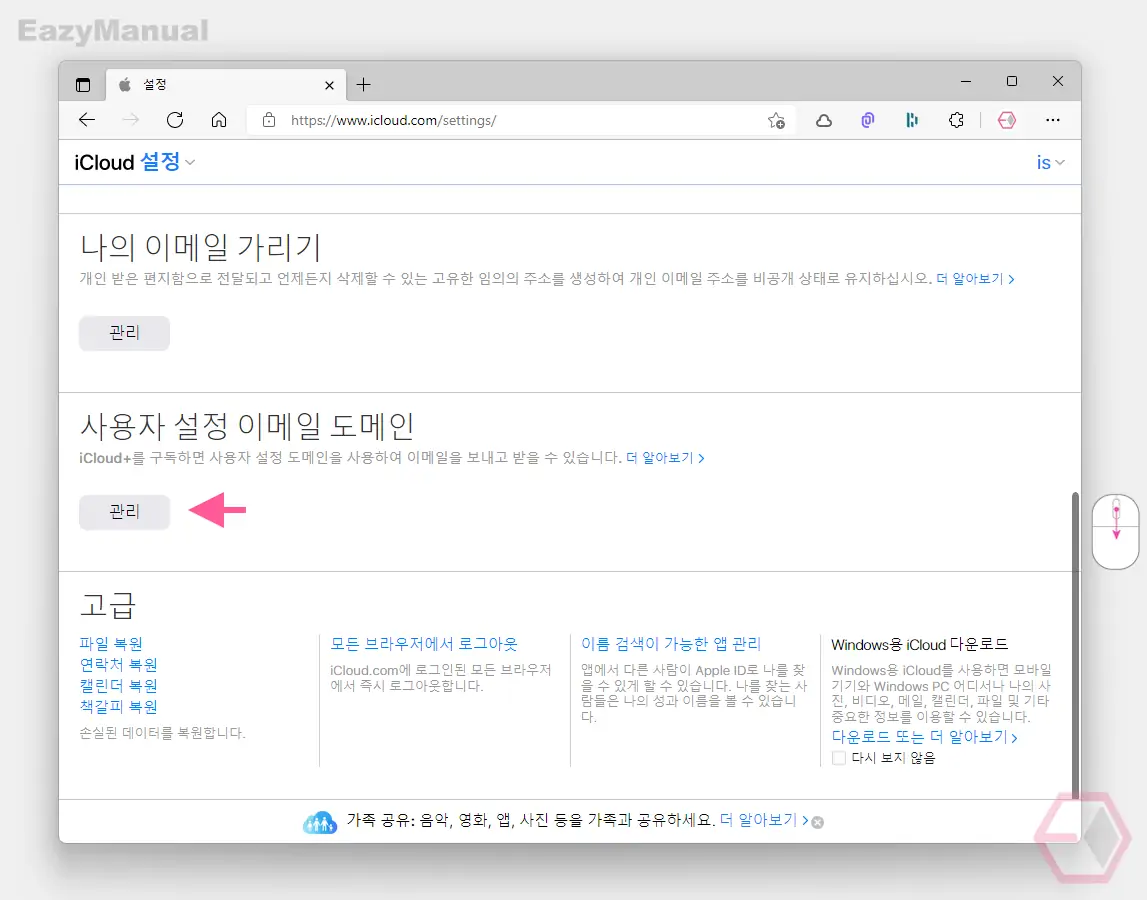The width and height of the screenshot is (1147, 900).
Task: Close the 설정 browser tab
Action: 329,86
